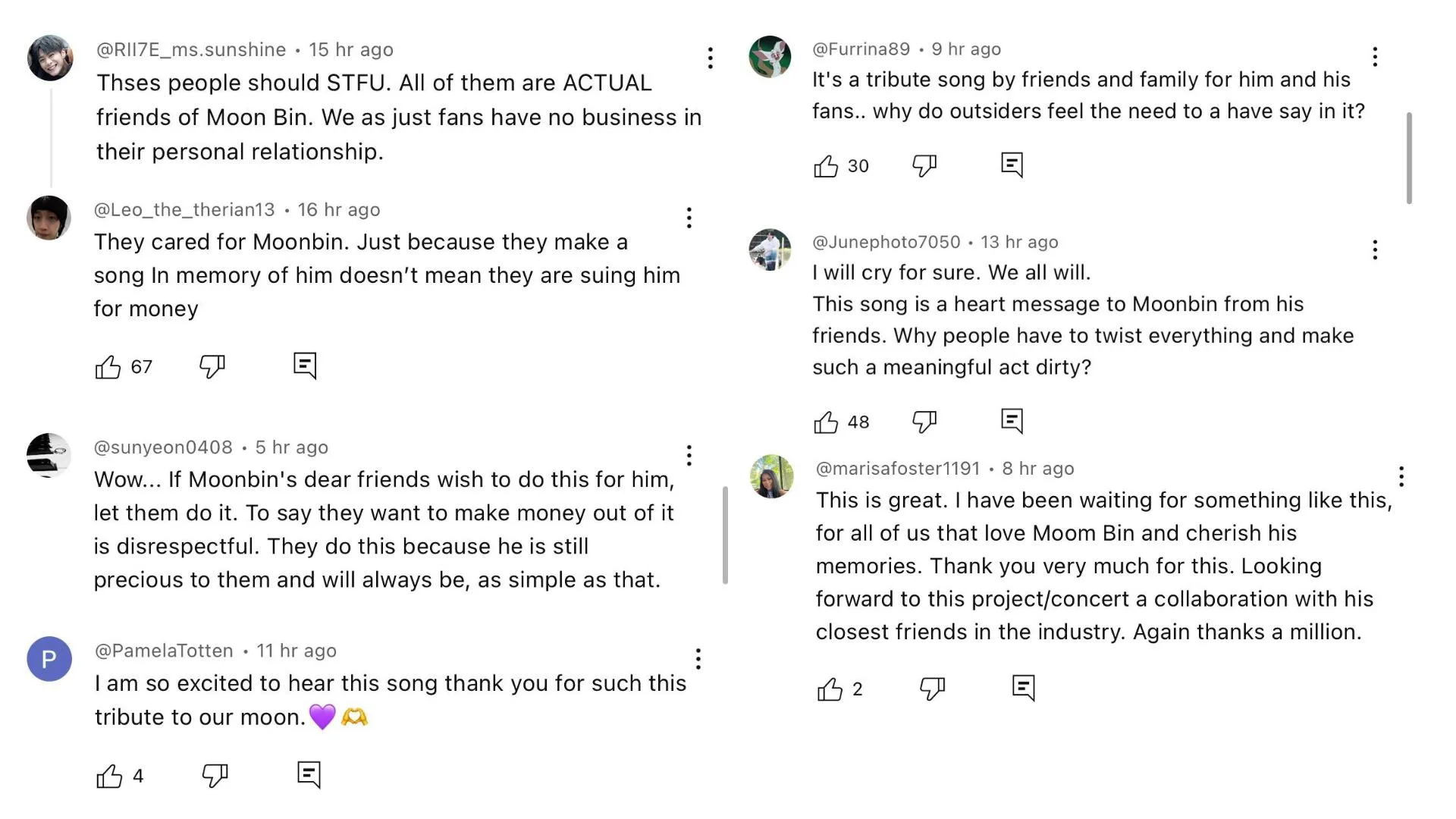Open @sunyeon0408's channel via username
This screenshot has height=819, width=1456.
(x=163, y=447)
